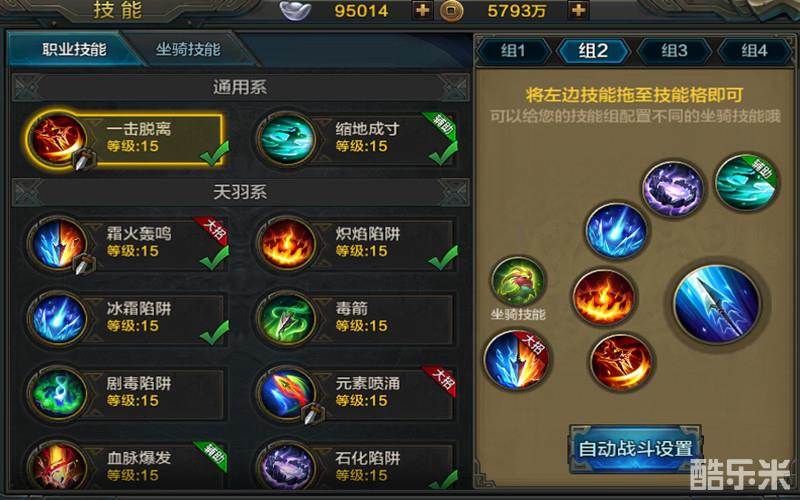The width and height of the screenshot is (800, 500).
Task: Switch to skill group 组3
Action: 674,51
